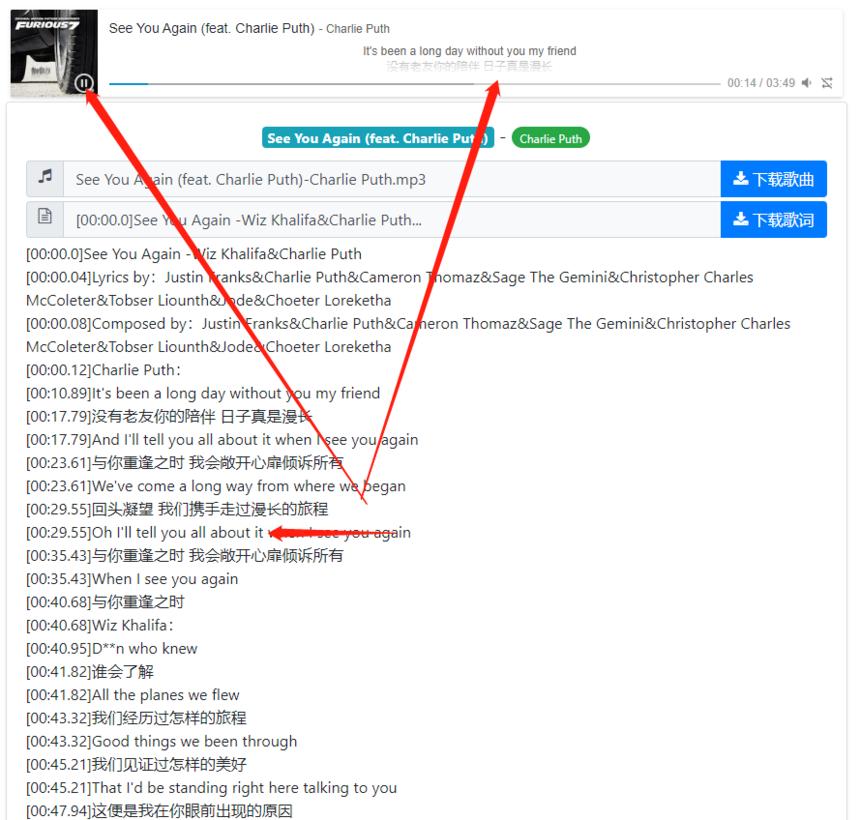
Task: Click the mp3 filename input field
Action: 392,179
